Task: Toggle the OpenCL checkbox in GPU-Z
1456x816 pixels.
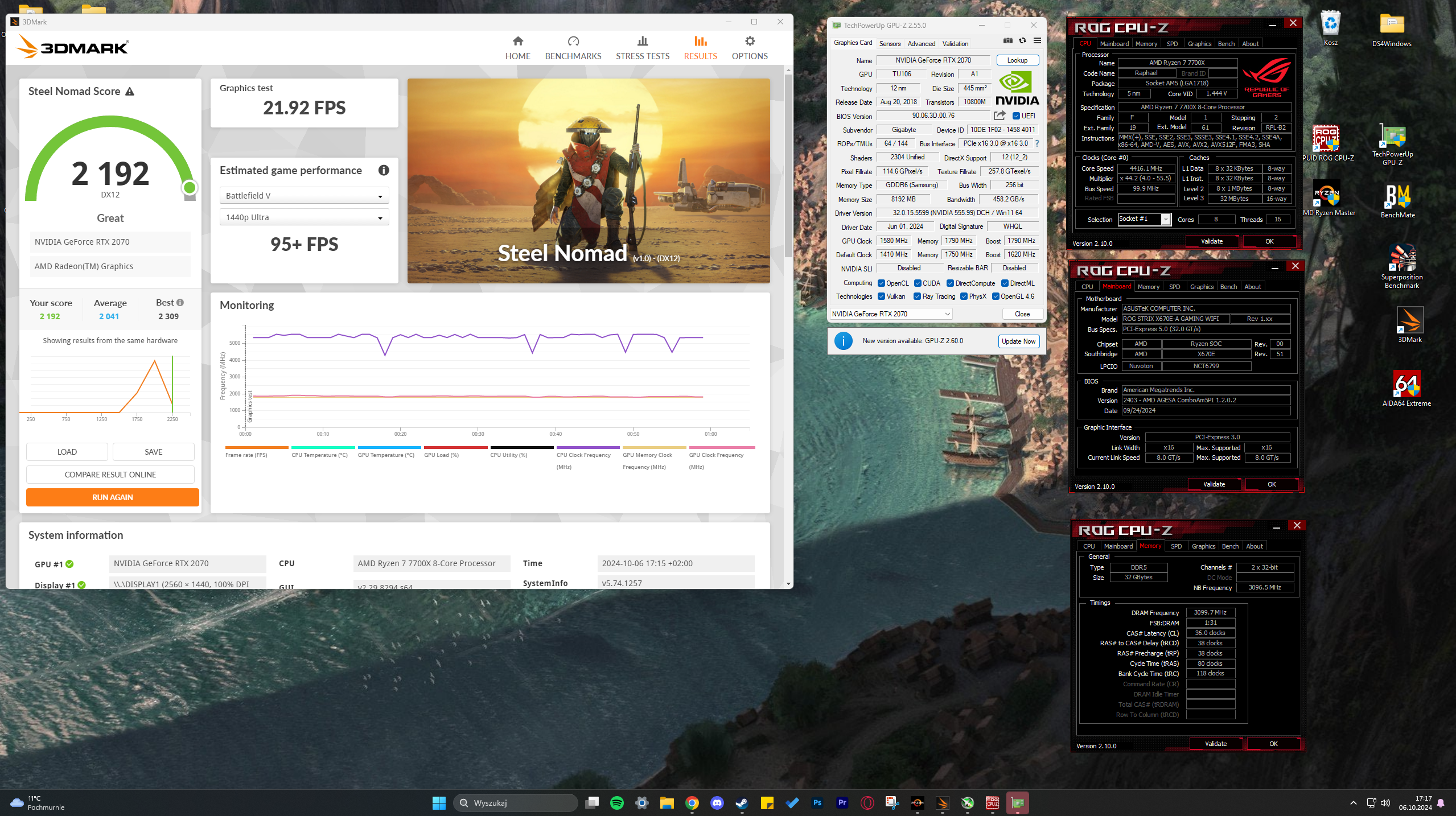Action: [x=881, y=283]
